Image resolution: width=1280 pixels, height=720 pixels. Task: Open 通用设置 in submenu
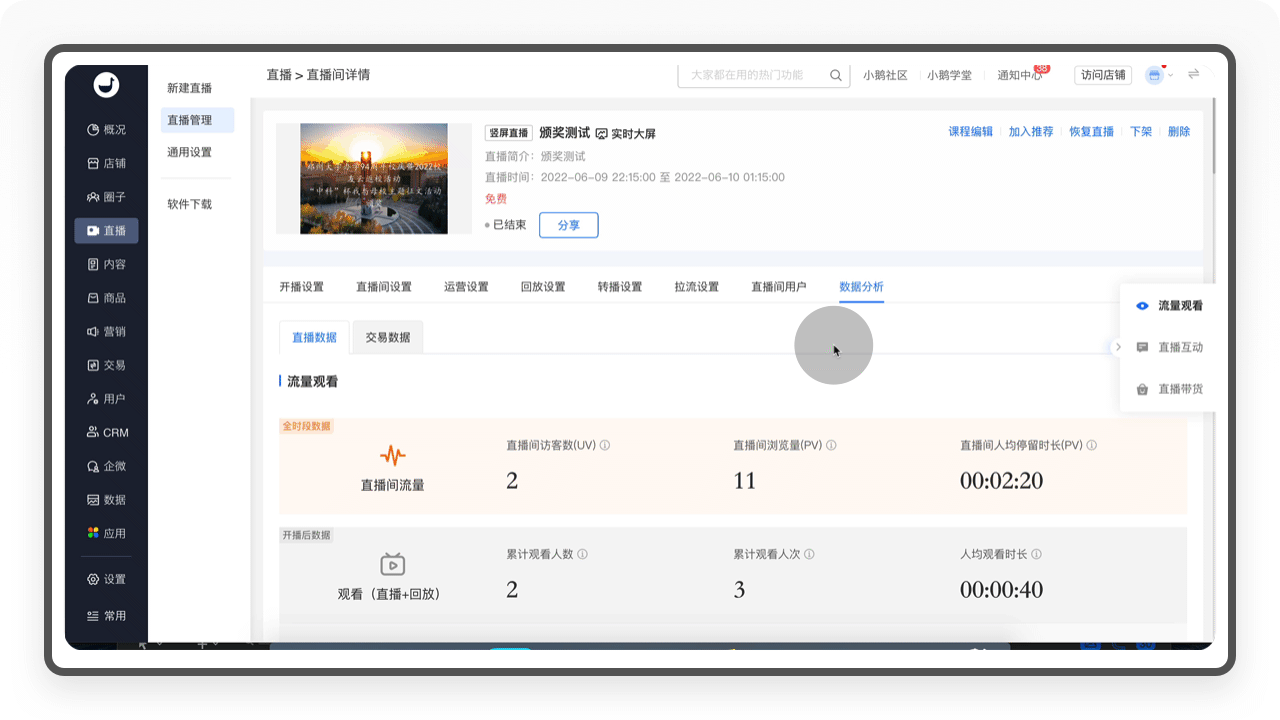pos(190,152)
